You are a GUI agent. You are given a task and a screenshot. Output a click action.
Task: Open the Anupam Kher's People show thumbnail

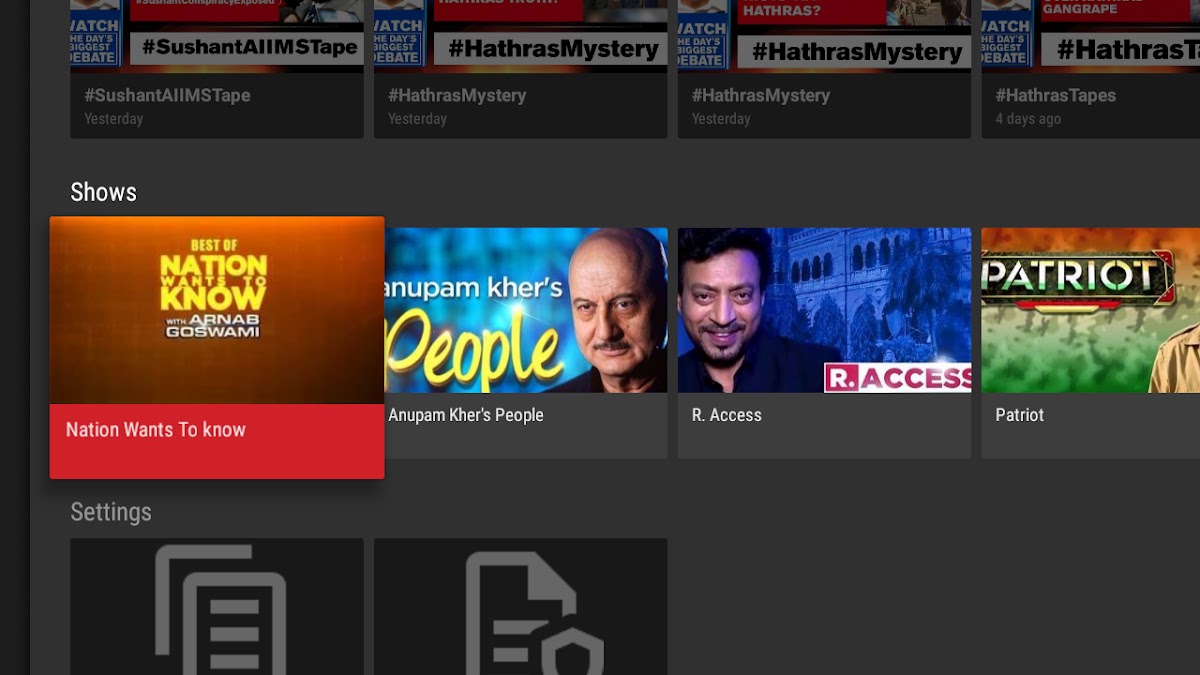[x=526, y=310]
